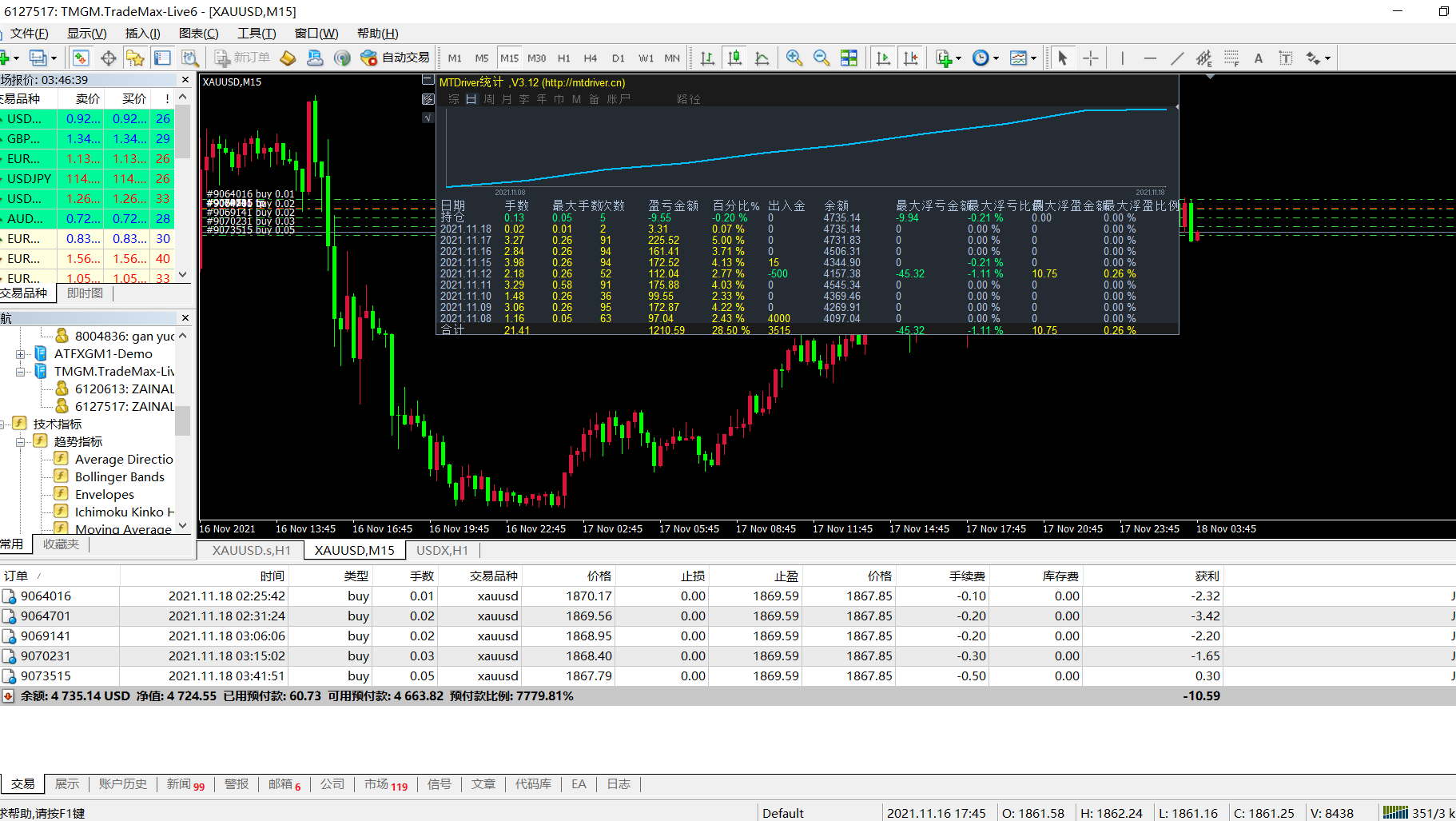The width and height of the screenshot is (1456, 821).
Task: Toggle chart shift from right border
Action: 911,58
